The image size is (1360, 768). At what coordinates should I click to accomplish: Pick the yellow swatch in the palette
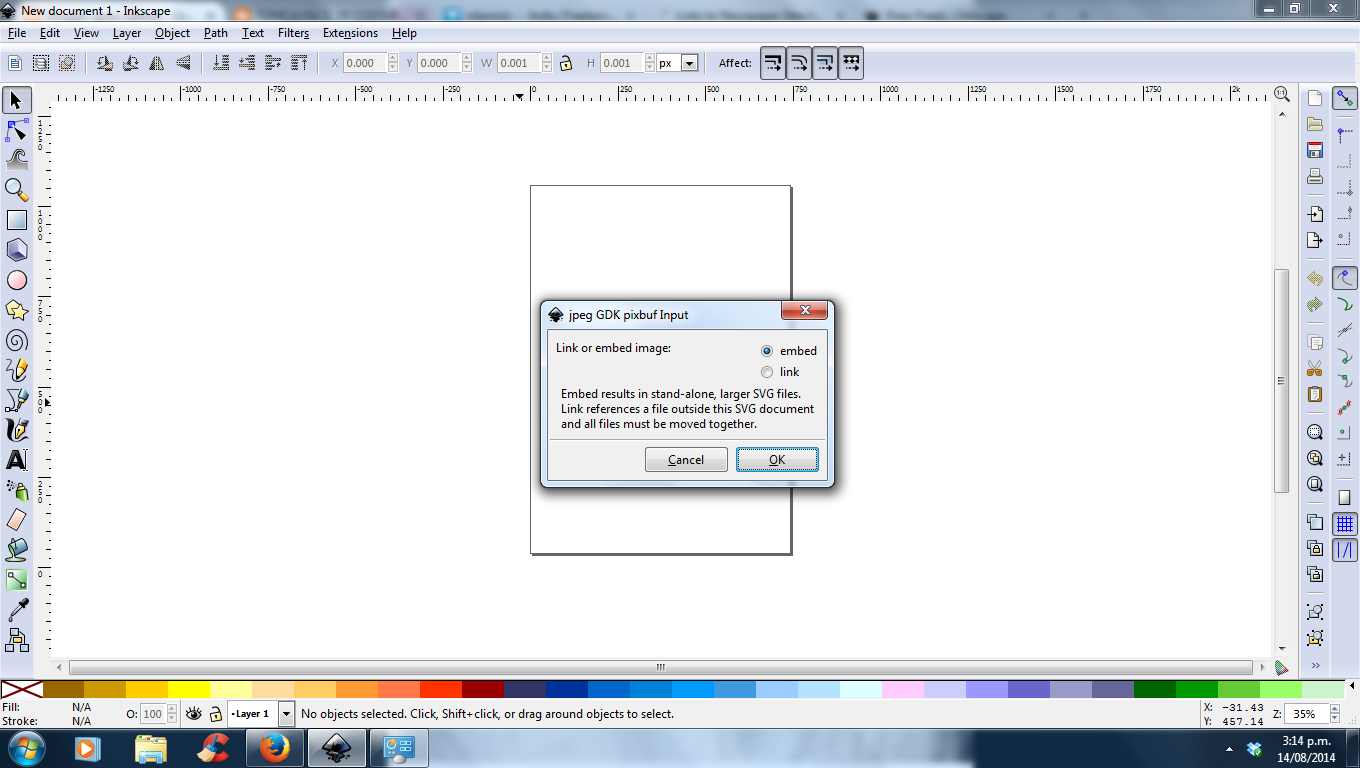(188, 690)
